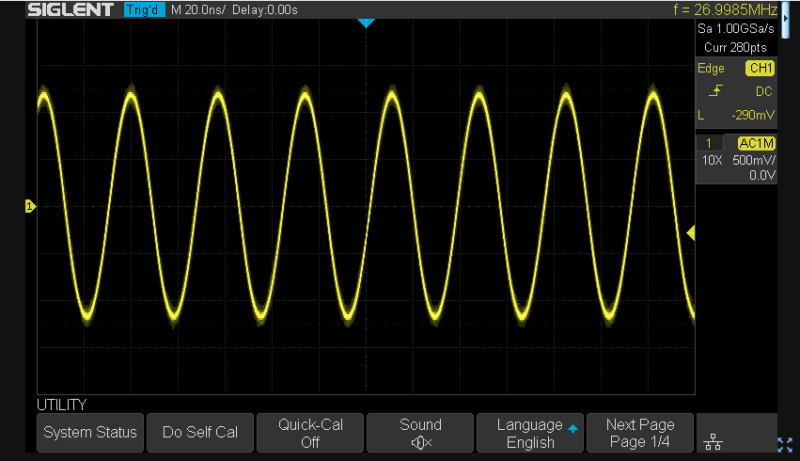Click the yellow trigger level arrow
This screenshot has height=461, width=800.
coord(690,233)
